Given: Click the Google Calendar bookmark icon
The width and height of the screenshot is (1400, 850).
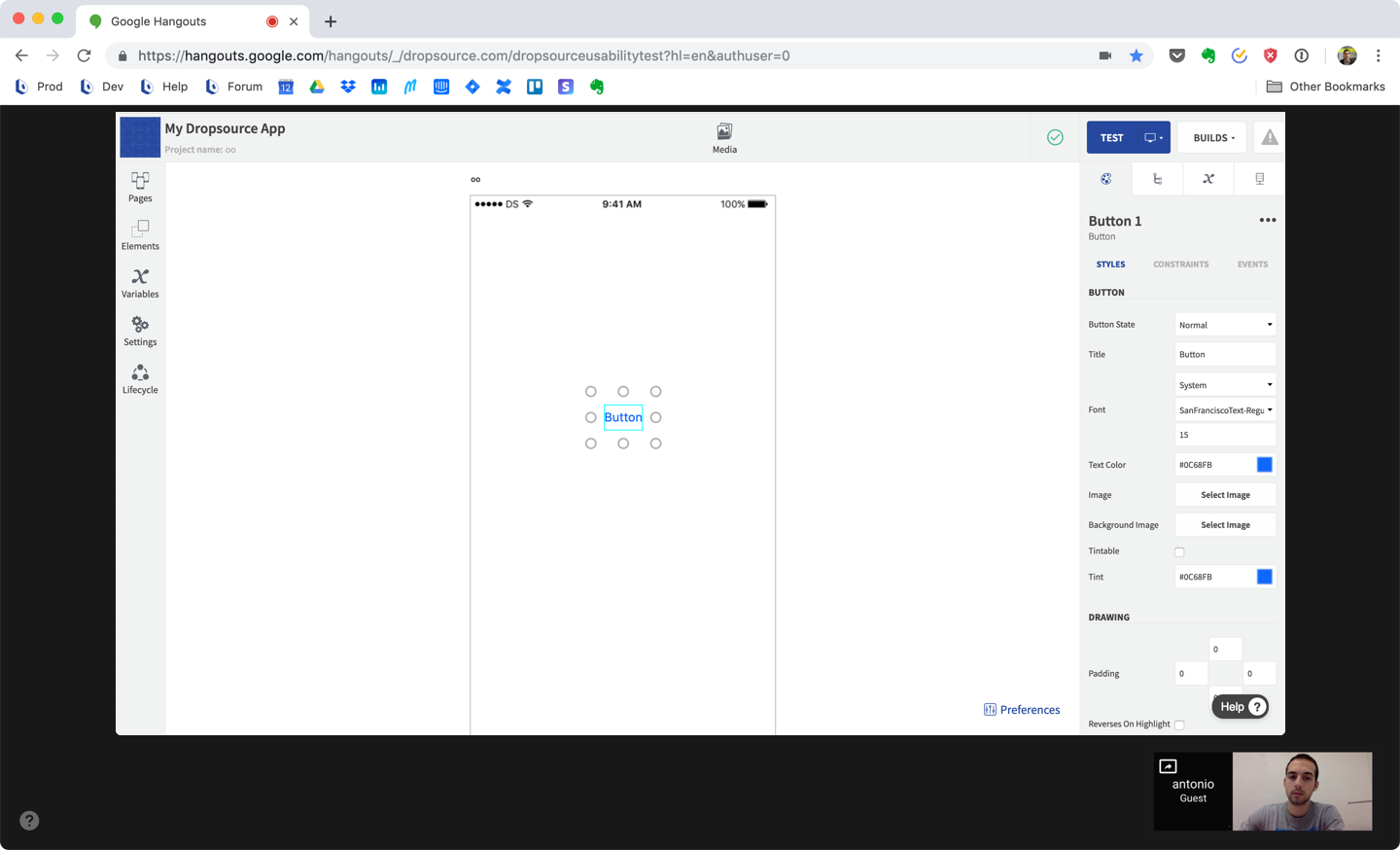Looking at the screenshot, I should [x=286, y=87].
